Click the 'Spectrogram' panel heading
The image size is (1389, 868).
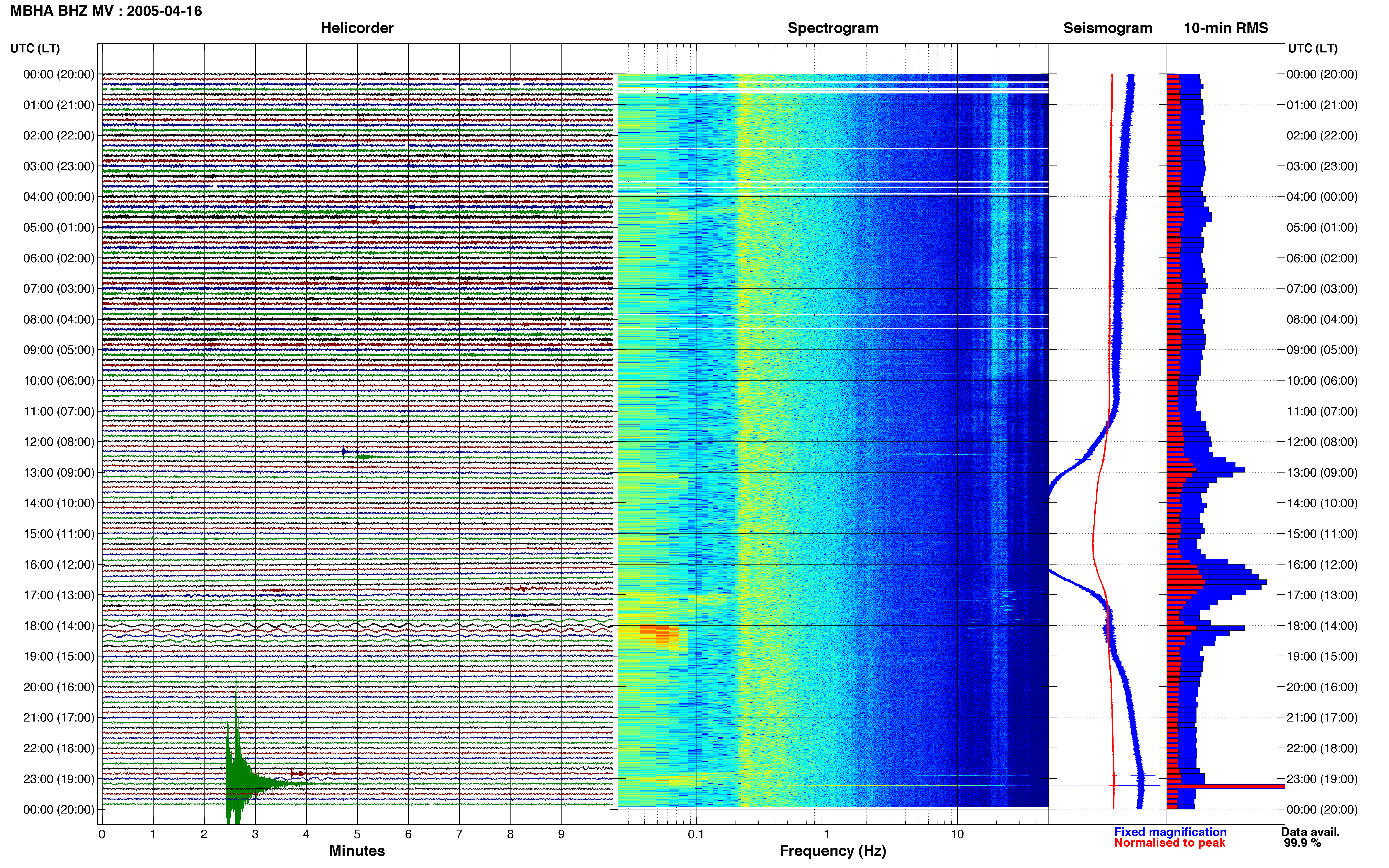(x=833, y=28)
